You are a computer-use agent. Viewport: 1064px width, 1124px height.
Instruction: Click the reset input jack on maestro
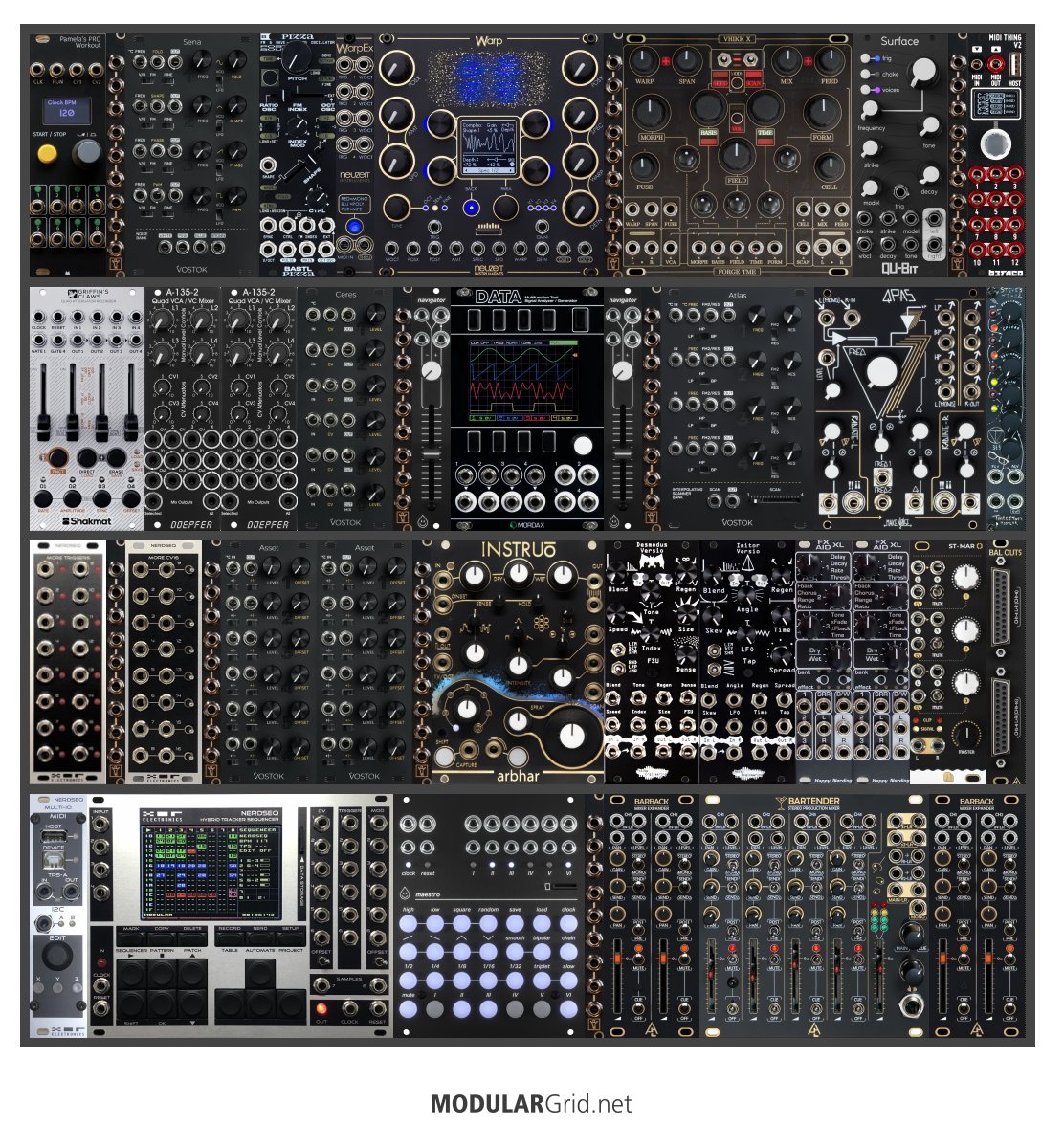[428, 848]
